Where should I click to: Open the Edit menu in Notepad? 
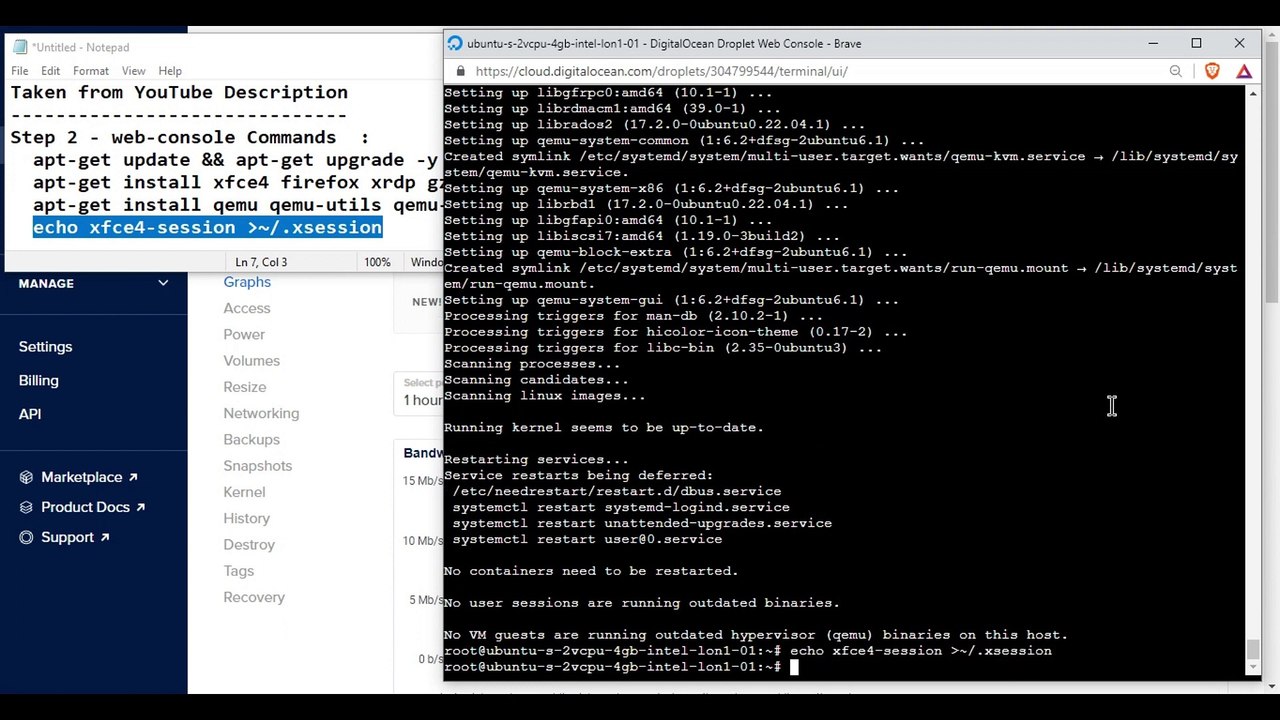tap(50, 71)
